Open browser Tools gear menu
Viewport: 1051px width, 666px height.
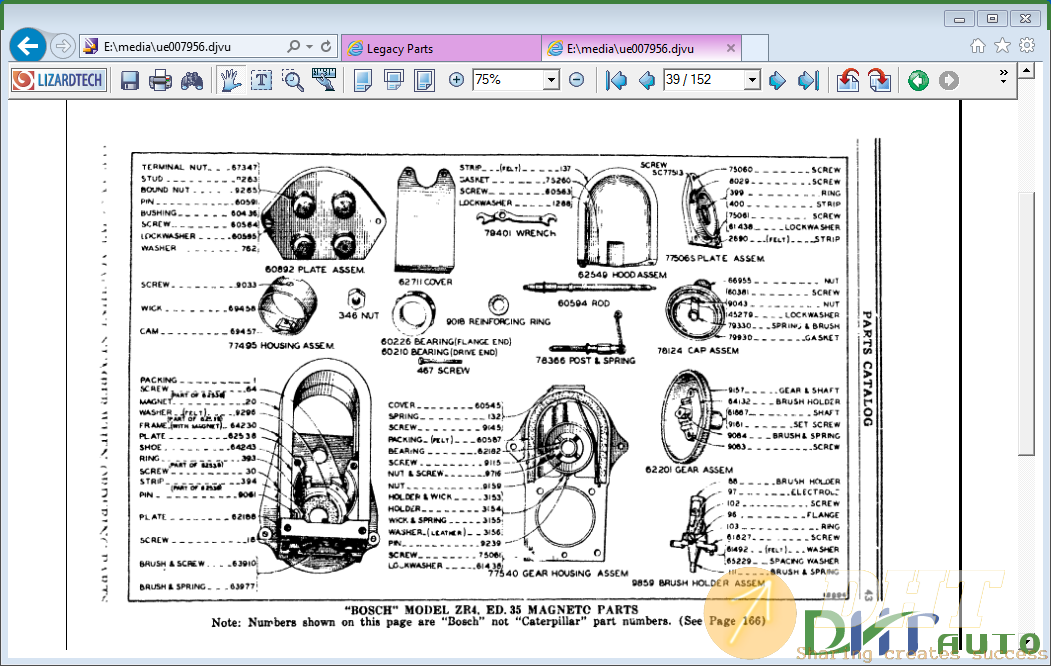click(x=1027, y=46)
